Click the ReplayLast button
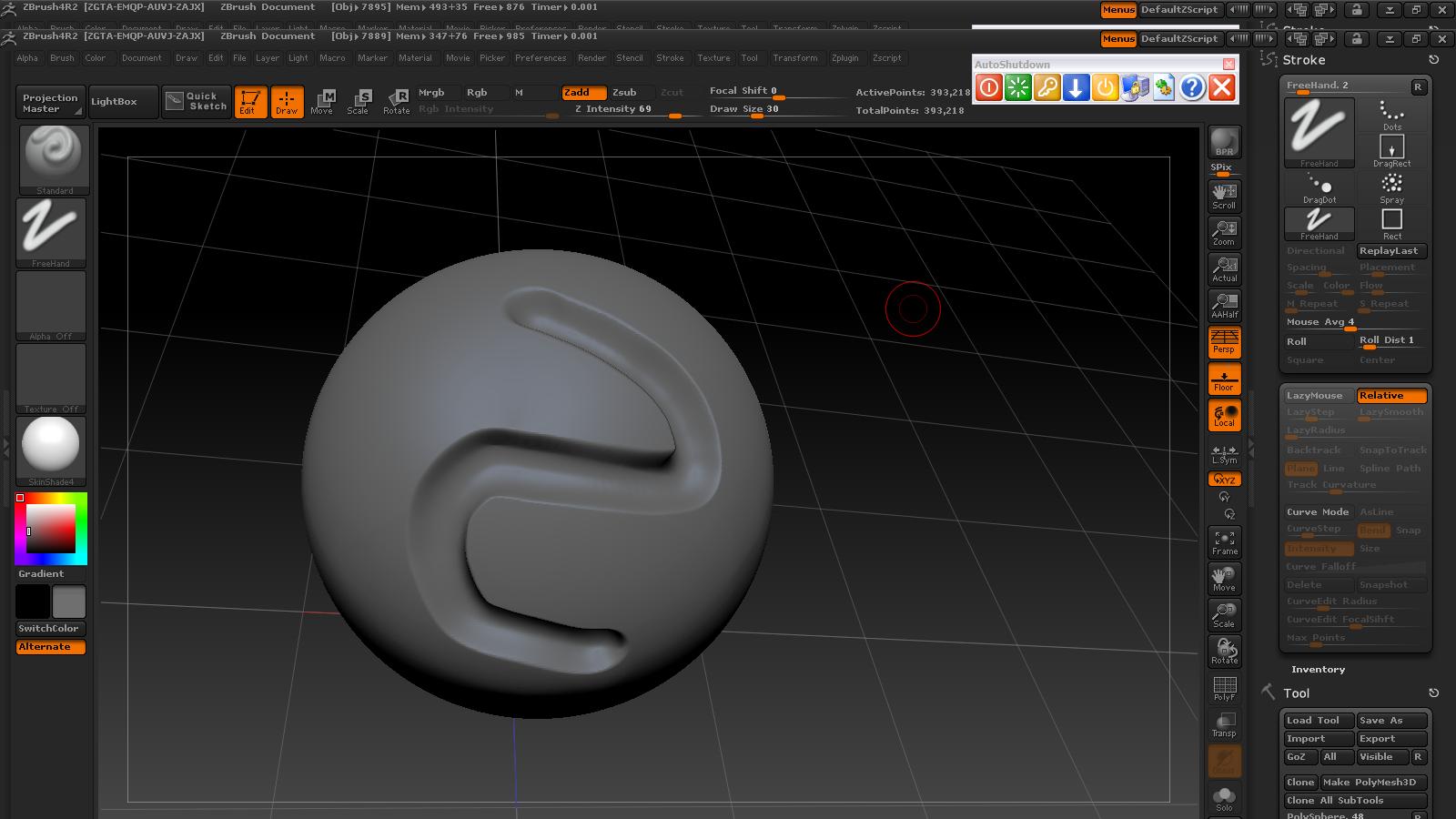 tap(1391, 251)
